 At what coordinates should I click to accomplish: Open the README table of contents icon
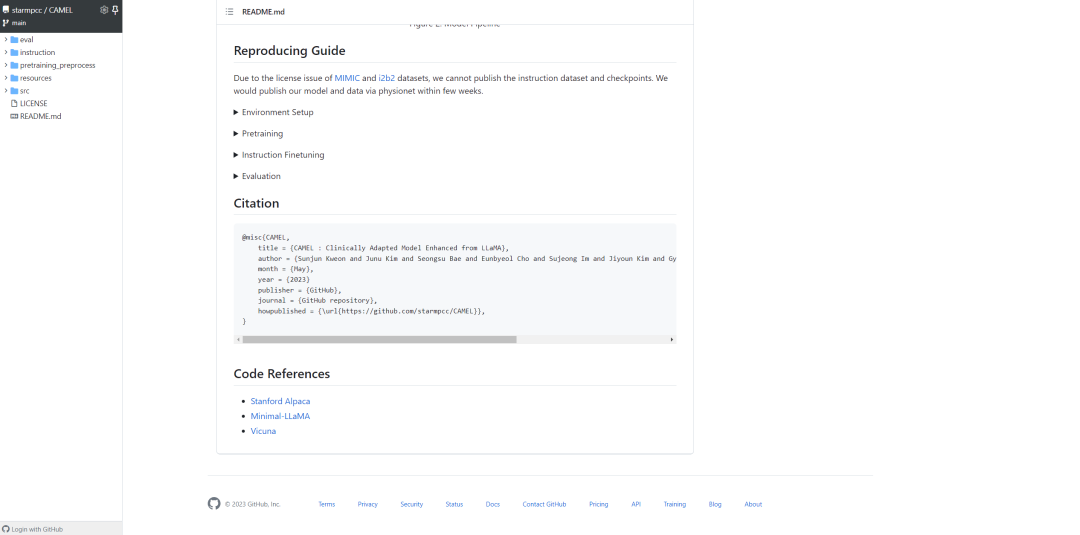point(229,12)
